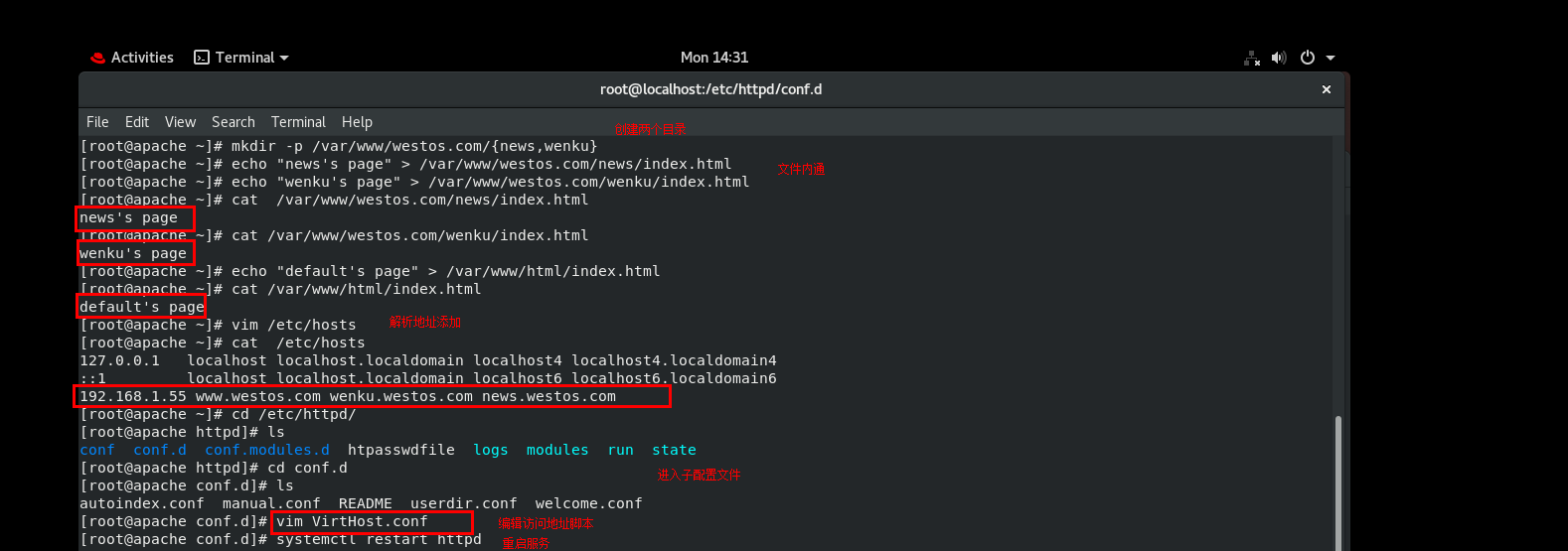Click the 127.0.0.1 localhost line
Viewport: 1568px width, 551px height.
(x=428, y=360)
